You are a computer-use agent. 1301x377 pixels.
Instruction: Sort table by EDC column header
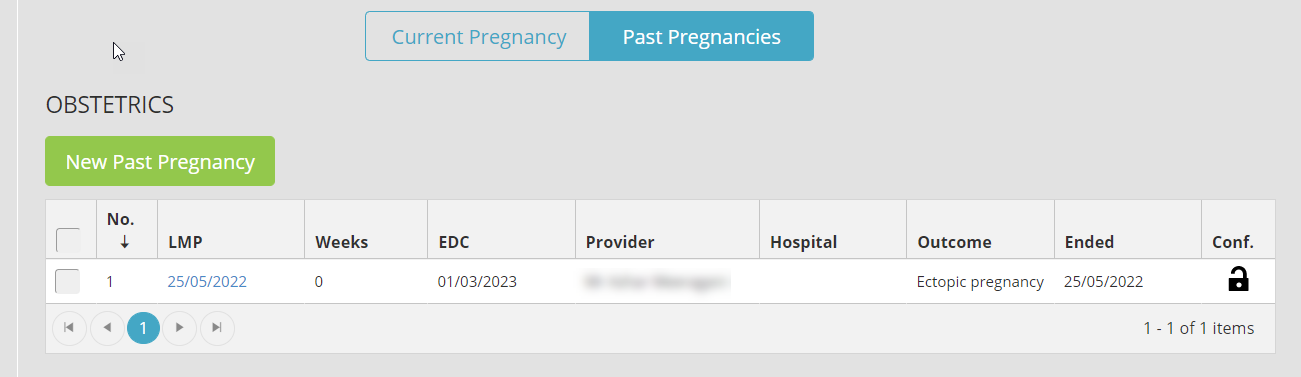click(x=454, y=242)
